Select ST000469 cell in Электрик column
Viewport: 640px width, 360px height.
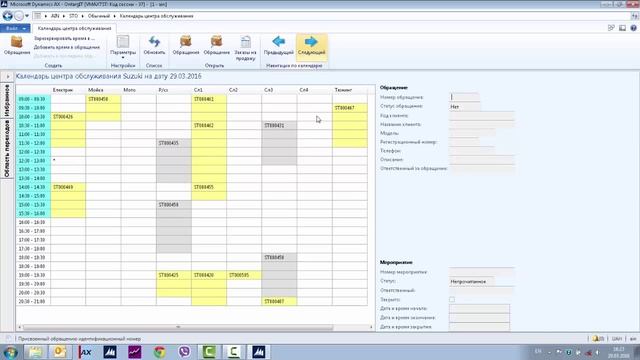[68, 187]
